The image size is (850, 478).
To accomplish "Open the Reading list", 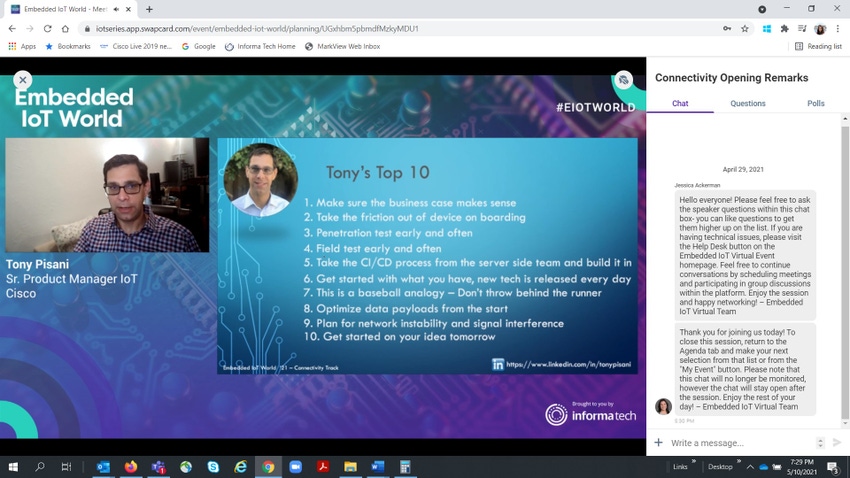I will [x=817, y=46].
